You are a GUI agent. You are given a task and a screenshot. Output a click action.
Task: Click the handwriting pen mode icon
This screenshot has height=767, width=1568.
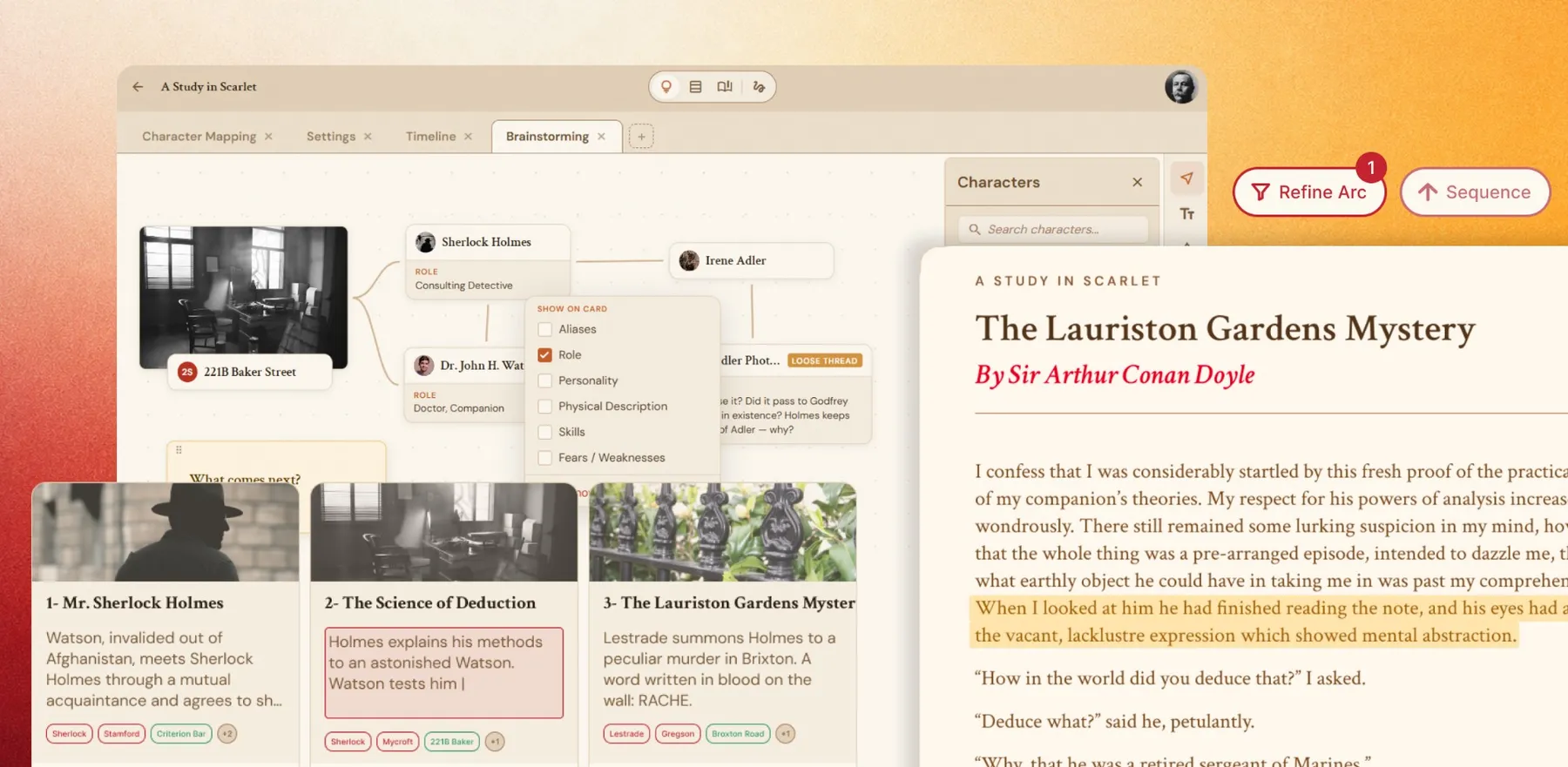click(759, 87)
